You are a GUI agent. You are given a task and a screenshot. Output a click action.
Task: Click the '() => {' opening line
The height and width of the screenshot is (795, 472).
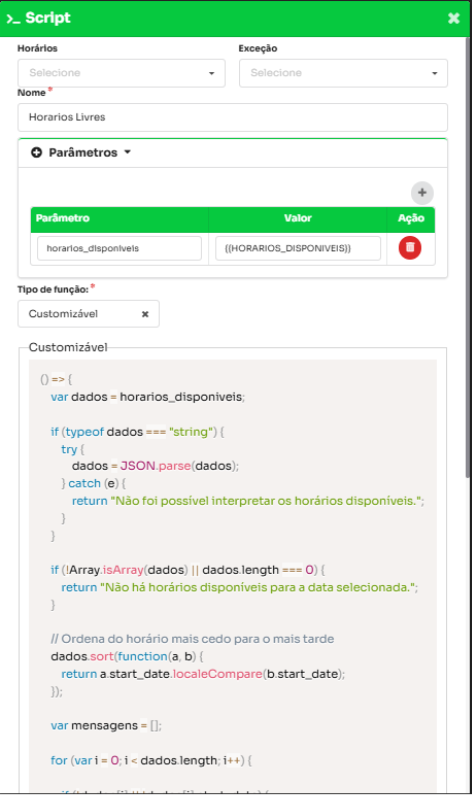pos(56,379)
